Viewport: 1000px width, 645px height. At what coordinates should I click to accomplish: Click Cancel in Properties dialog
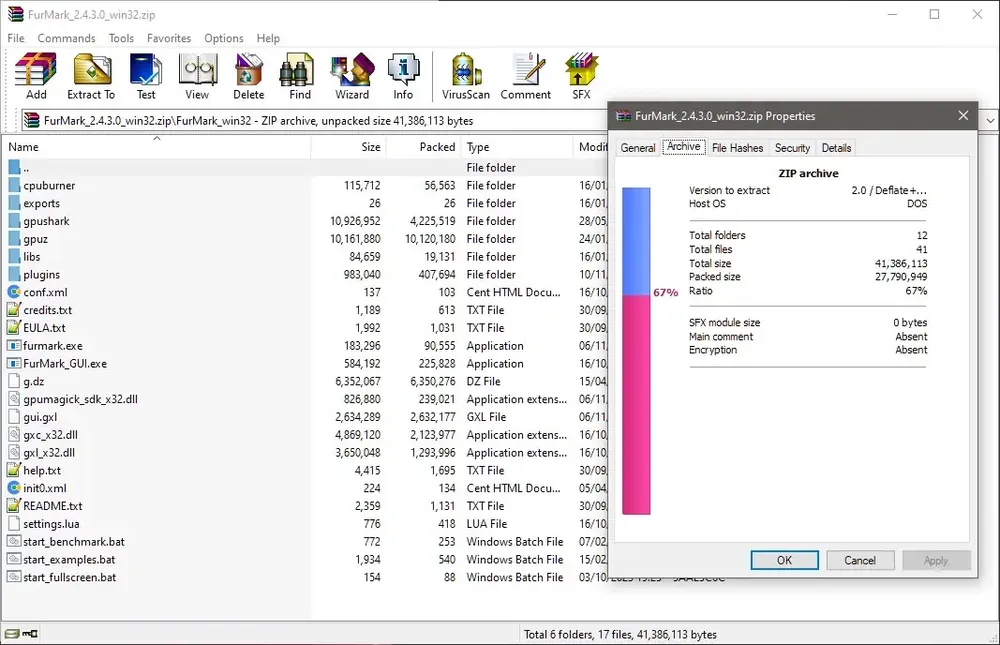[x=860, y=560]
